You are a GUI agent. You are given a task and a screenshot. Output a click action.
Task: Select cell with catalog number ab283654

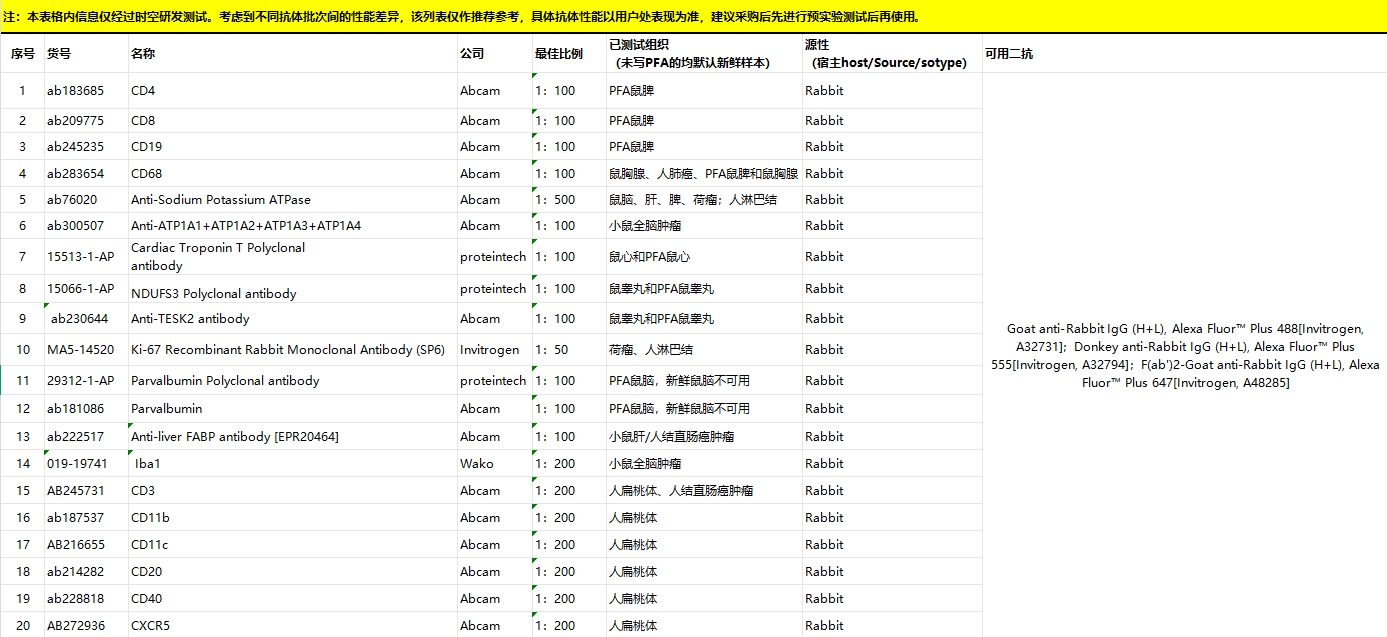[x=86, y=173]
